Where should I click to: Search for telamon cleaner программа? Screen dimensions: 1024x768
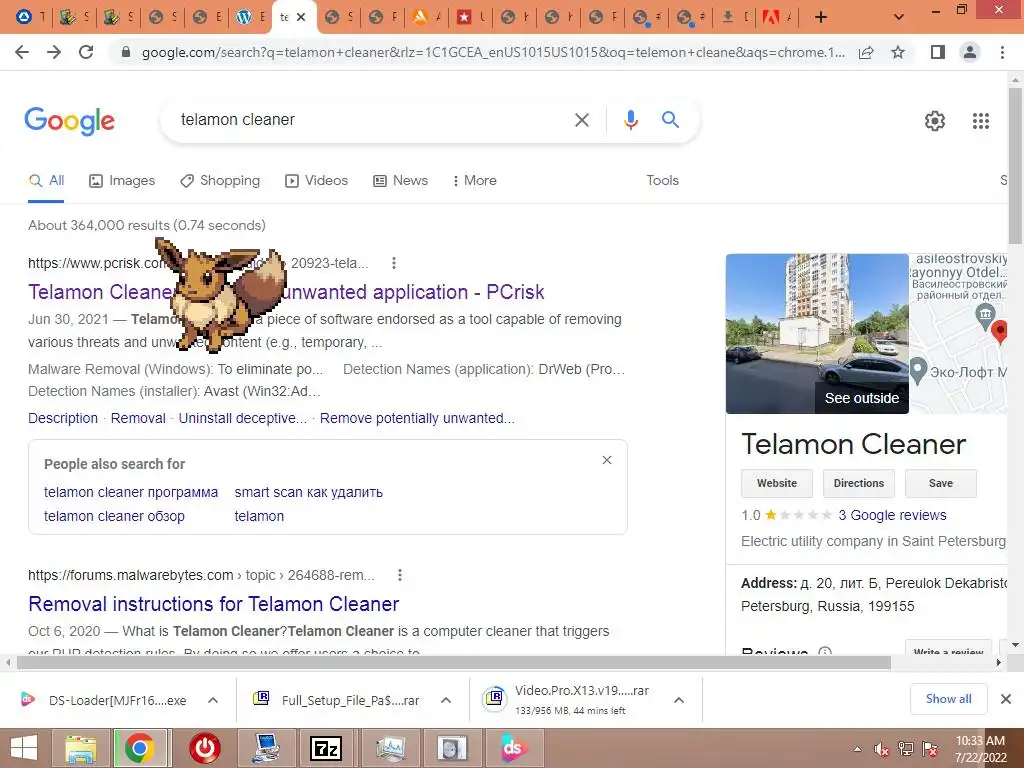pos(131,492)
